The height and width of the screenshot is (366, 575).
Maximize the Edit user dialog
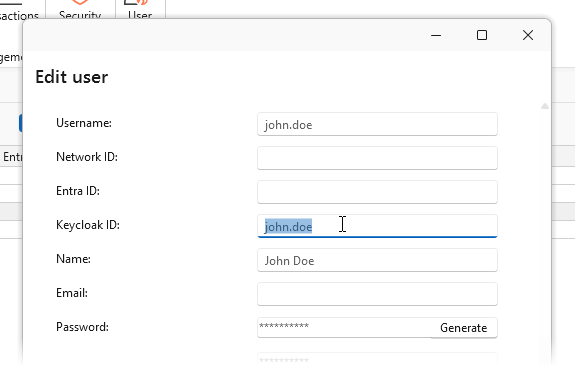pyautogui.click(x=482, y=35)
